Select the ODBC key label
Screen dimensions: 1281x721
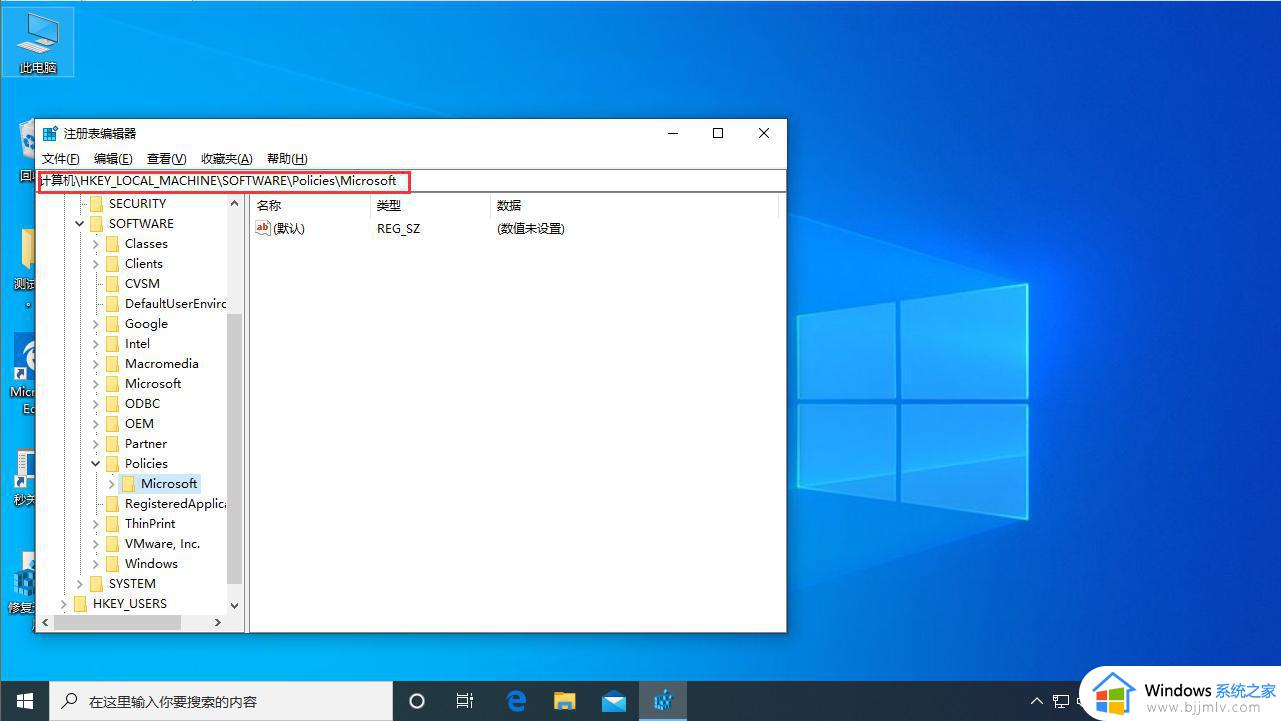(x=142, y=404)
